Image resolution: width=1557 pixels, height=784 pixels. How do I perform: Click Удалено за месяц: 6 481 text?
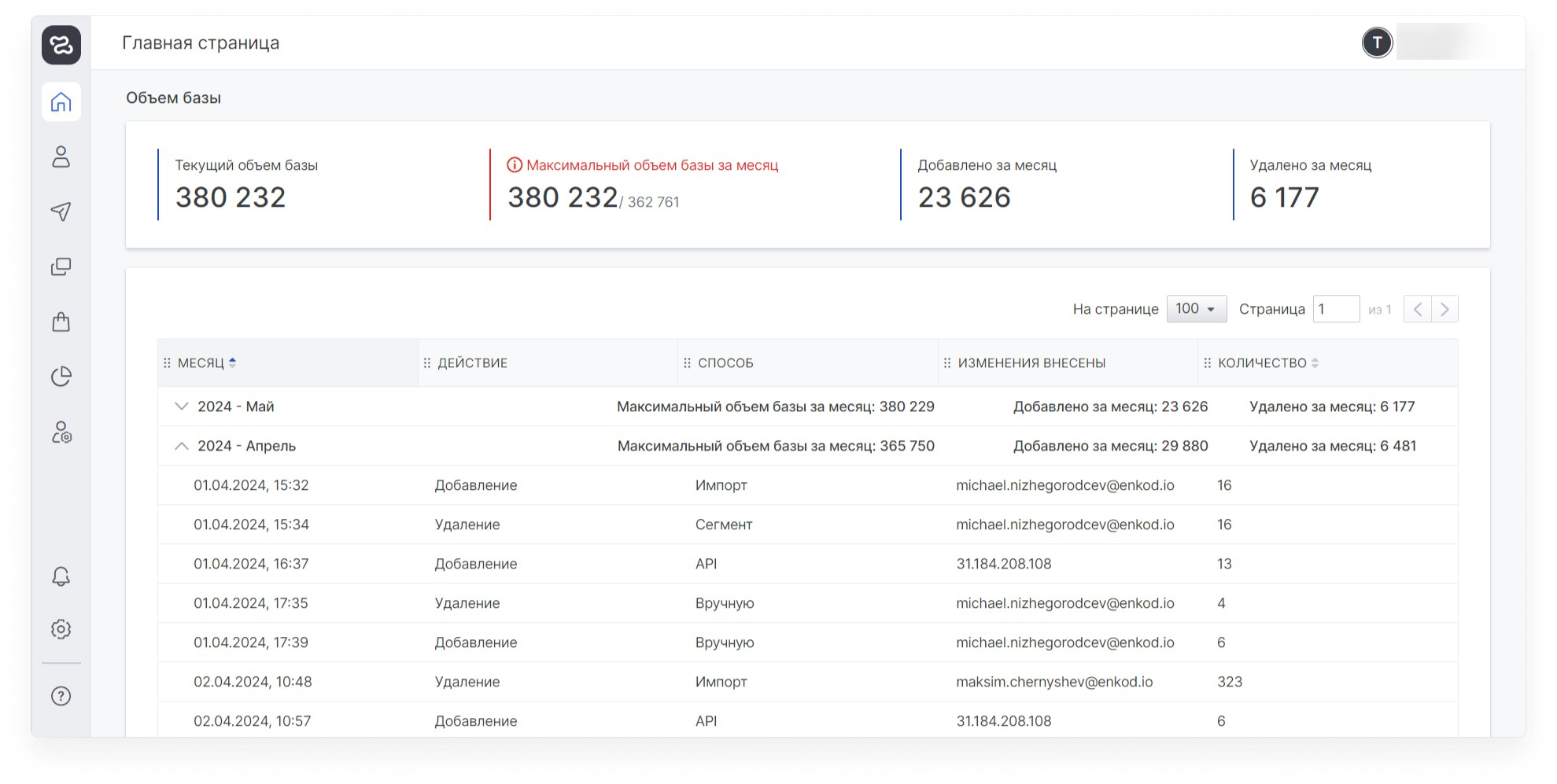point(1333,446)
